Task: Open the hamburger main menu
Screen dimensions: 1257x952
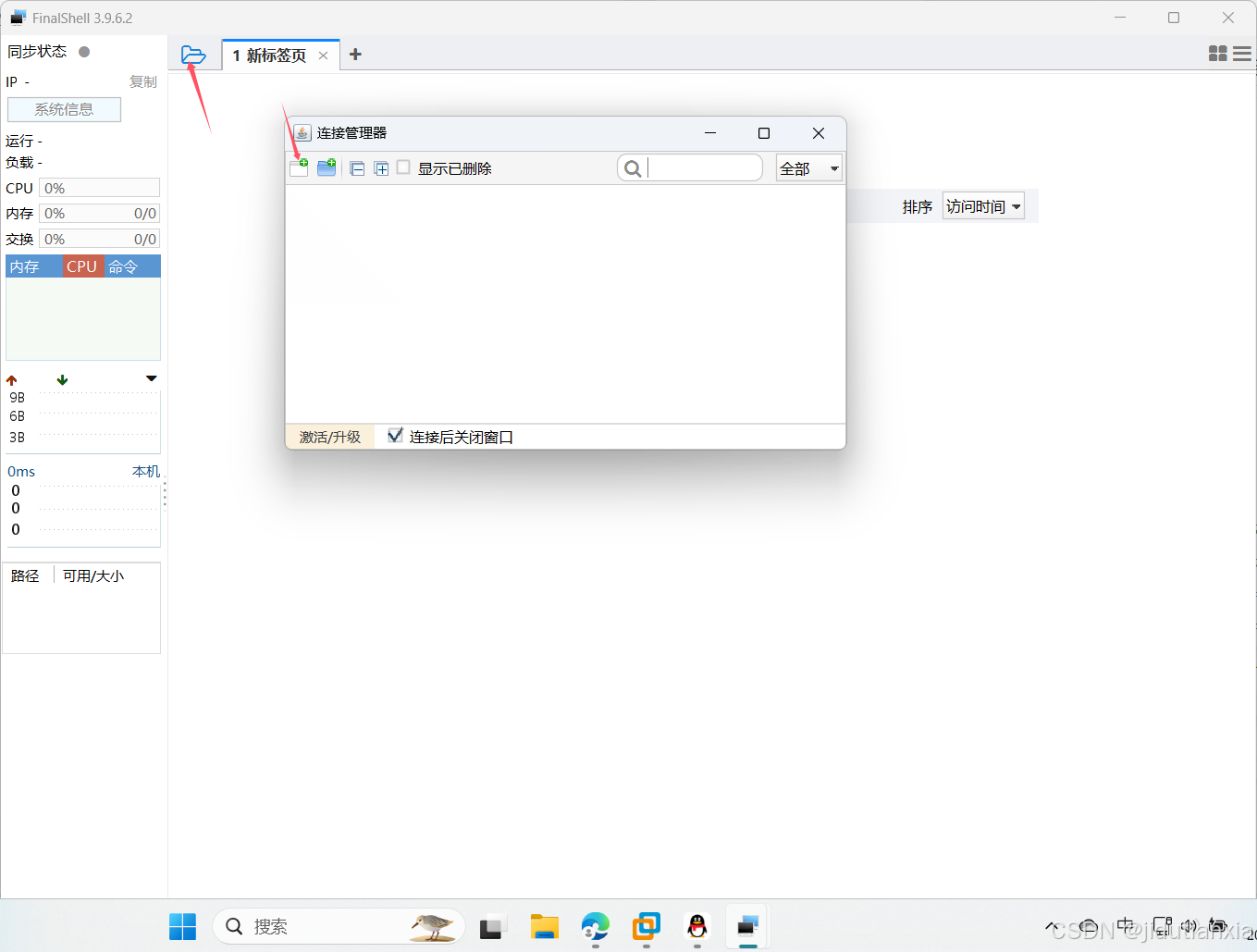Action: click(1242, 55)
